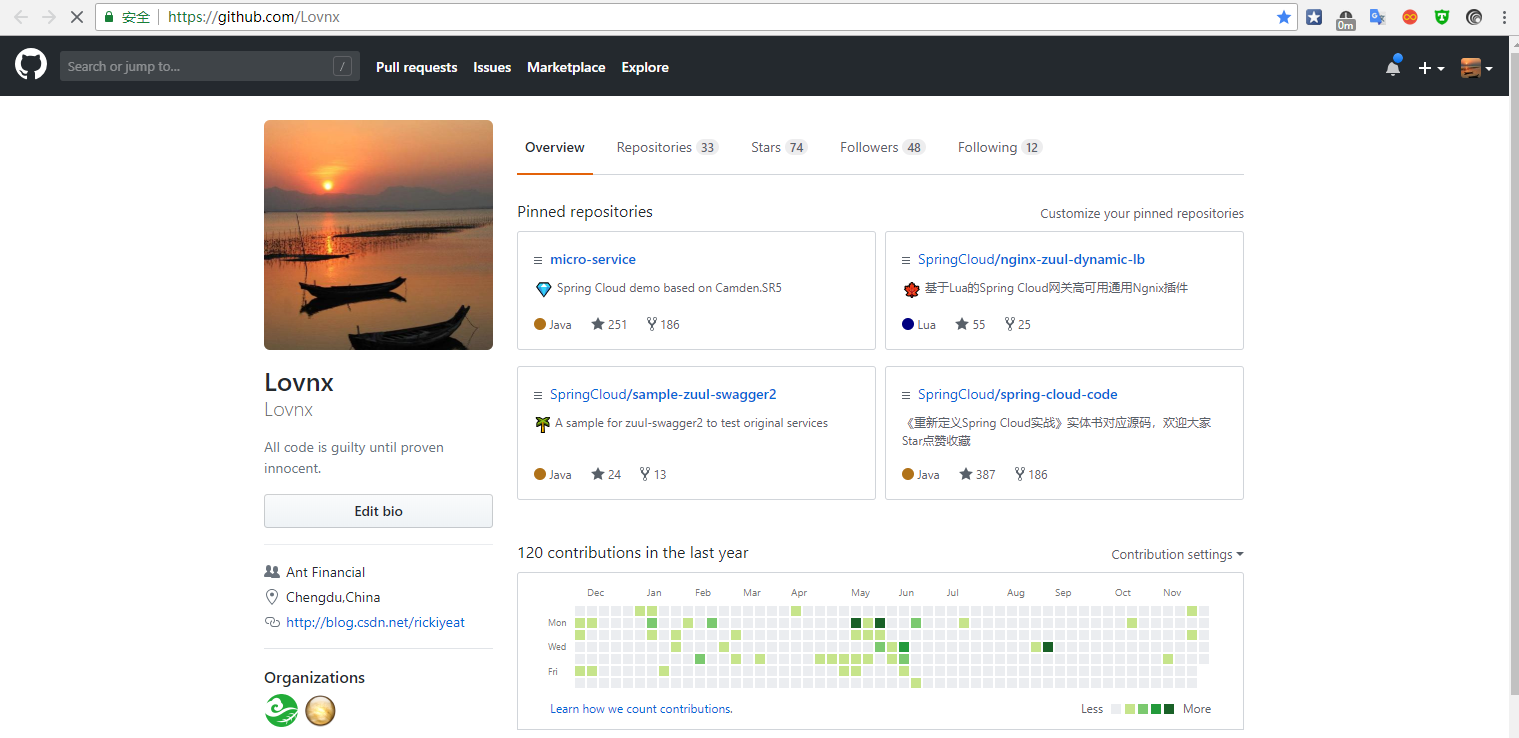Click the Chengdu,China location text
1519x738 pixels.
[x=333, y=597]
